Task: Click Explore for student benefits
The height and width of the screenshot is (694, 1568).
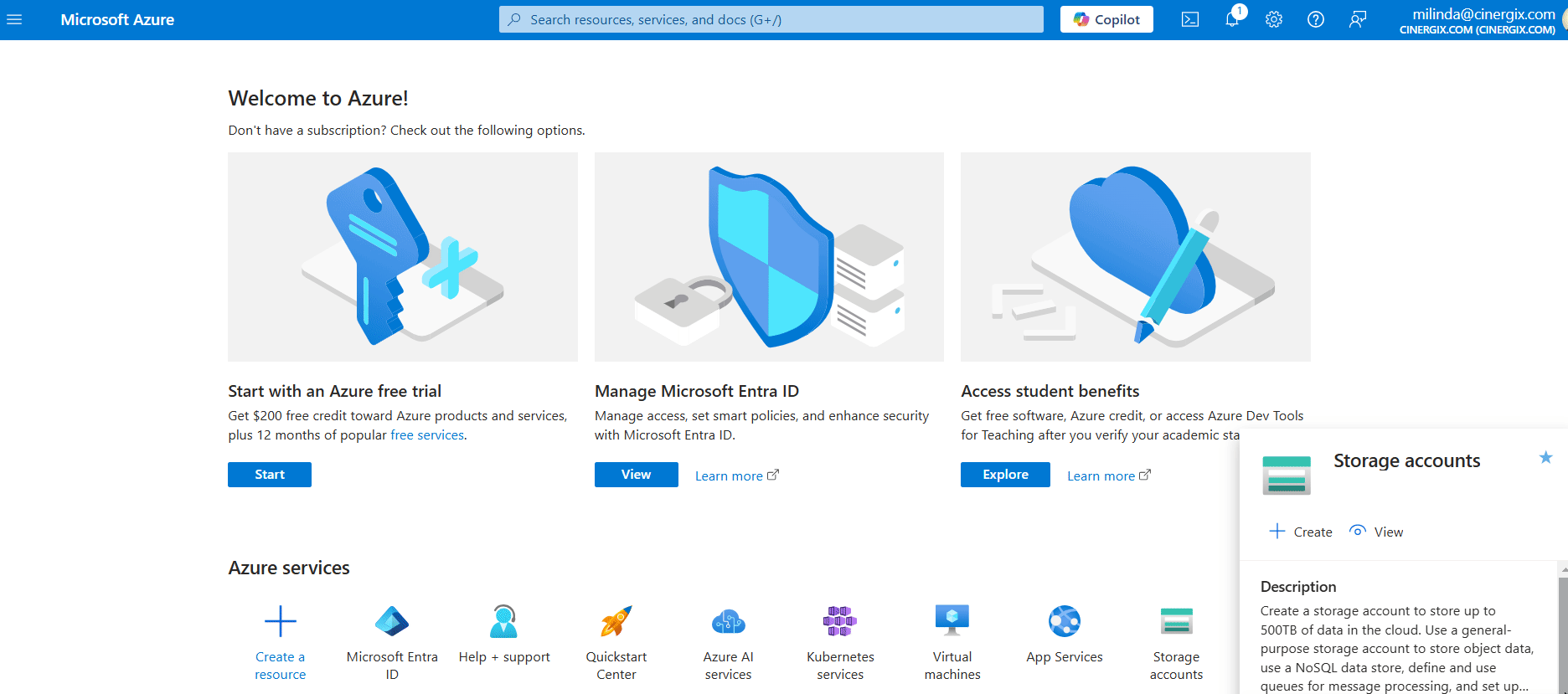Action: point(1004,475)
